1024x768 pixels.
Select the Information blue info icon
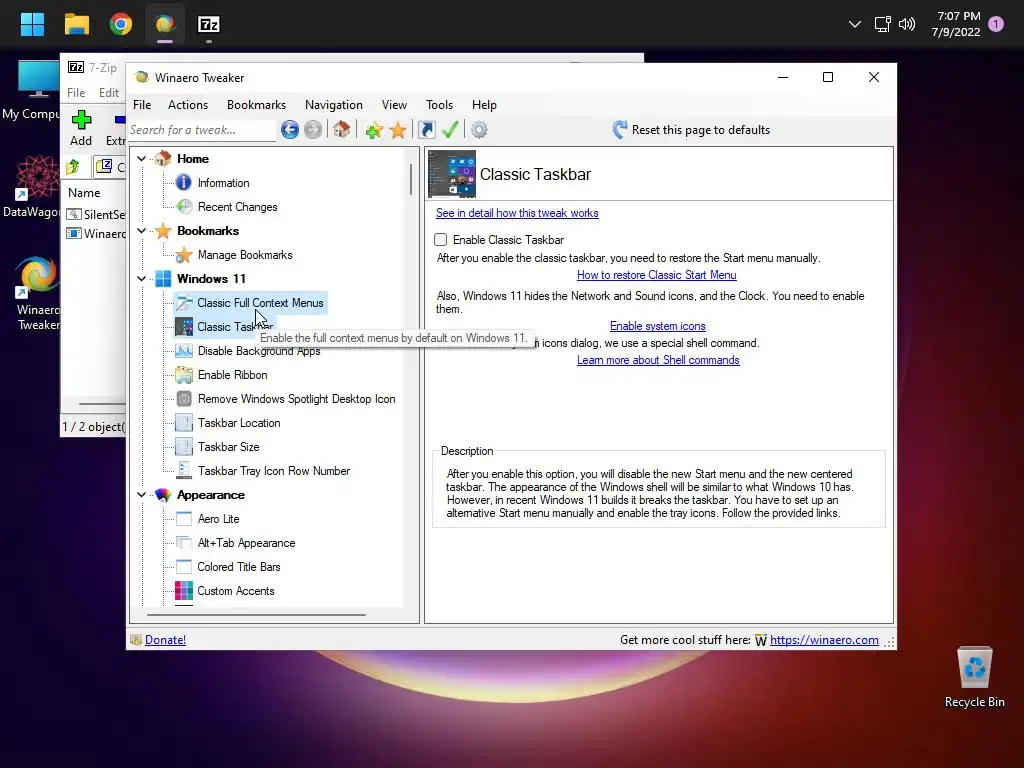[184, 183]
